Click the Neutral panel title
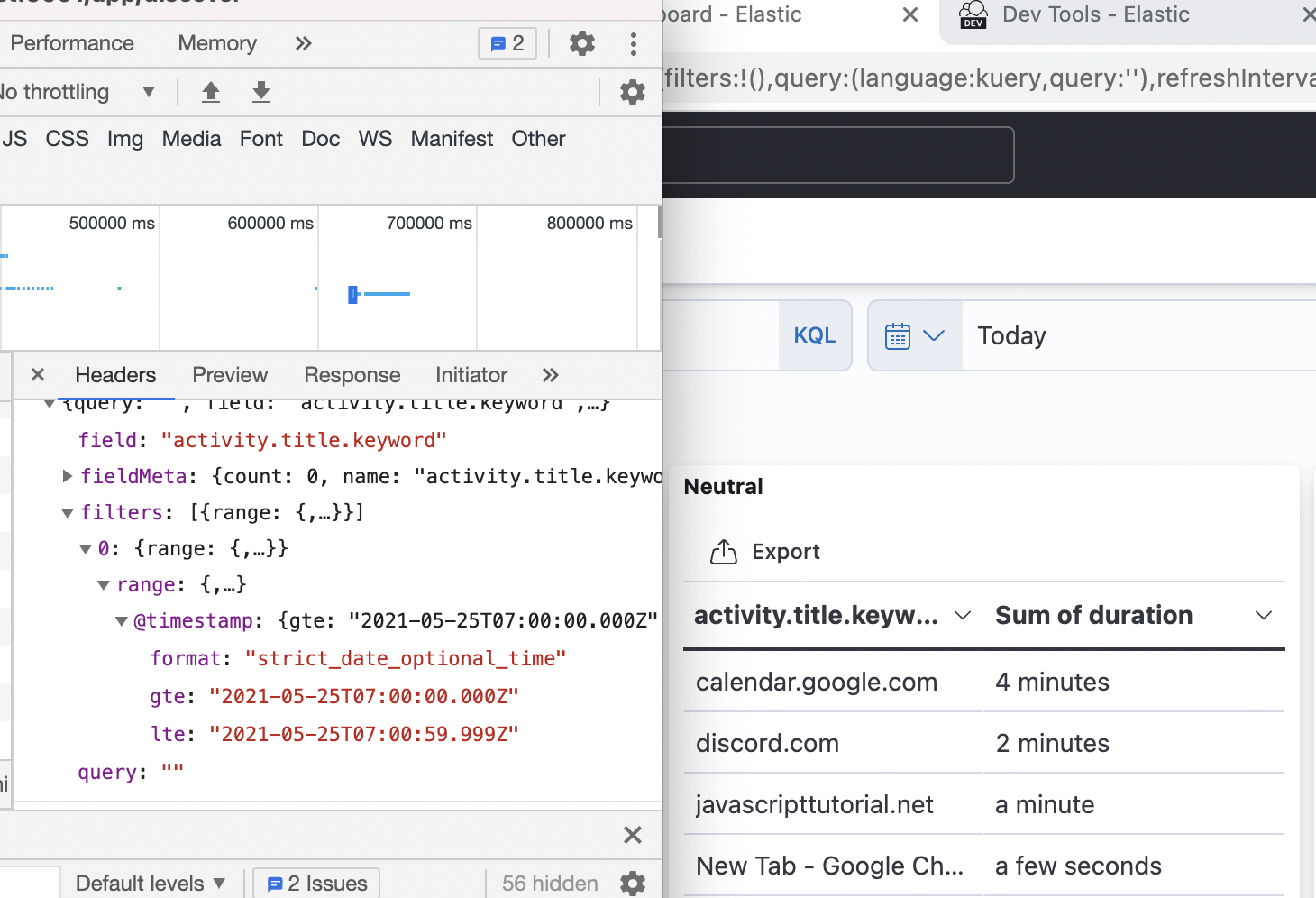The image size is (1316, 898). coord(723,487)
